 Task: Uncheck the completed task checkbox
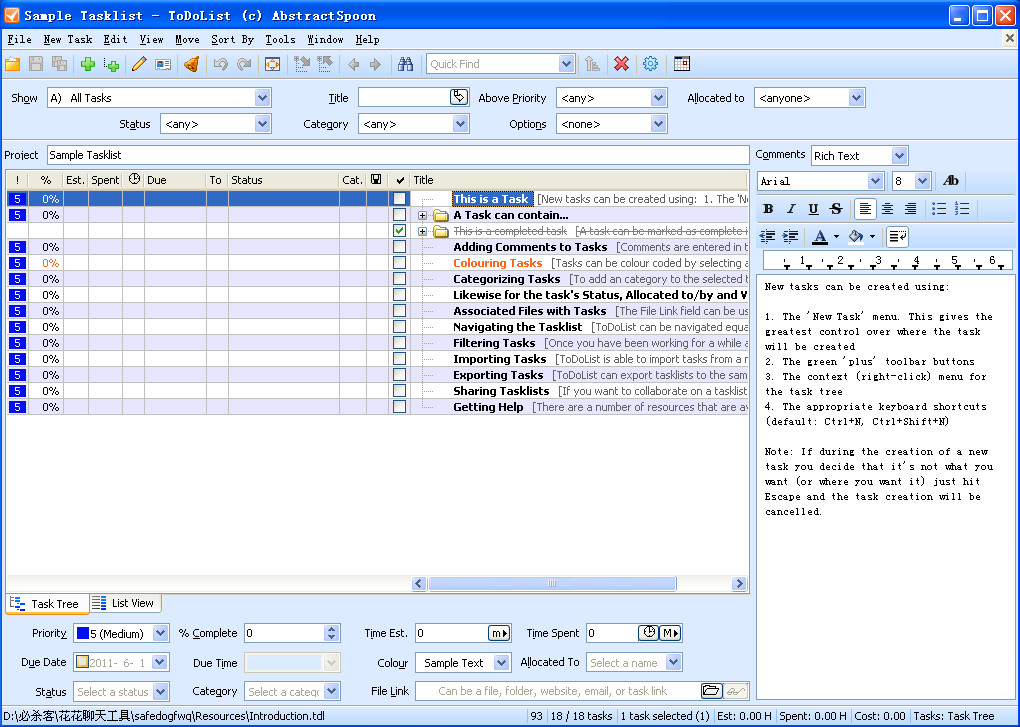point(399,231)
